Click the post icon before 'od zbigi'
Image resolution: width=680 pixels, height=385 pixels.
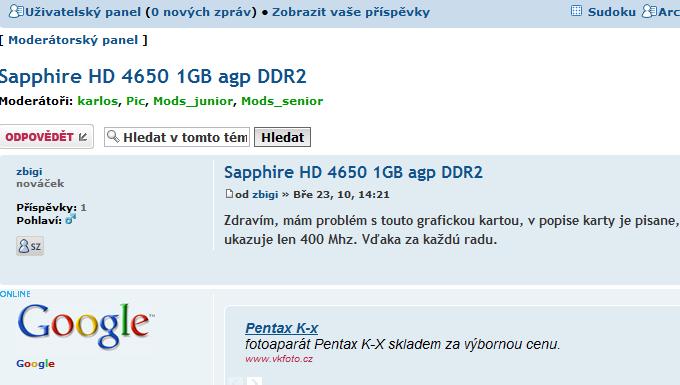(x=229, y=194)
